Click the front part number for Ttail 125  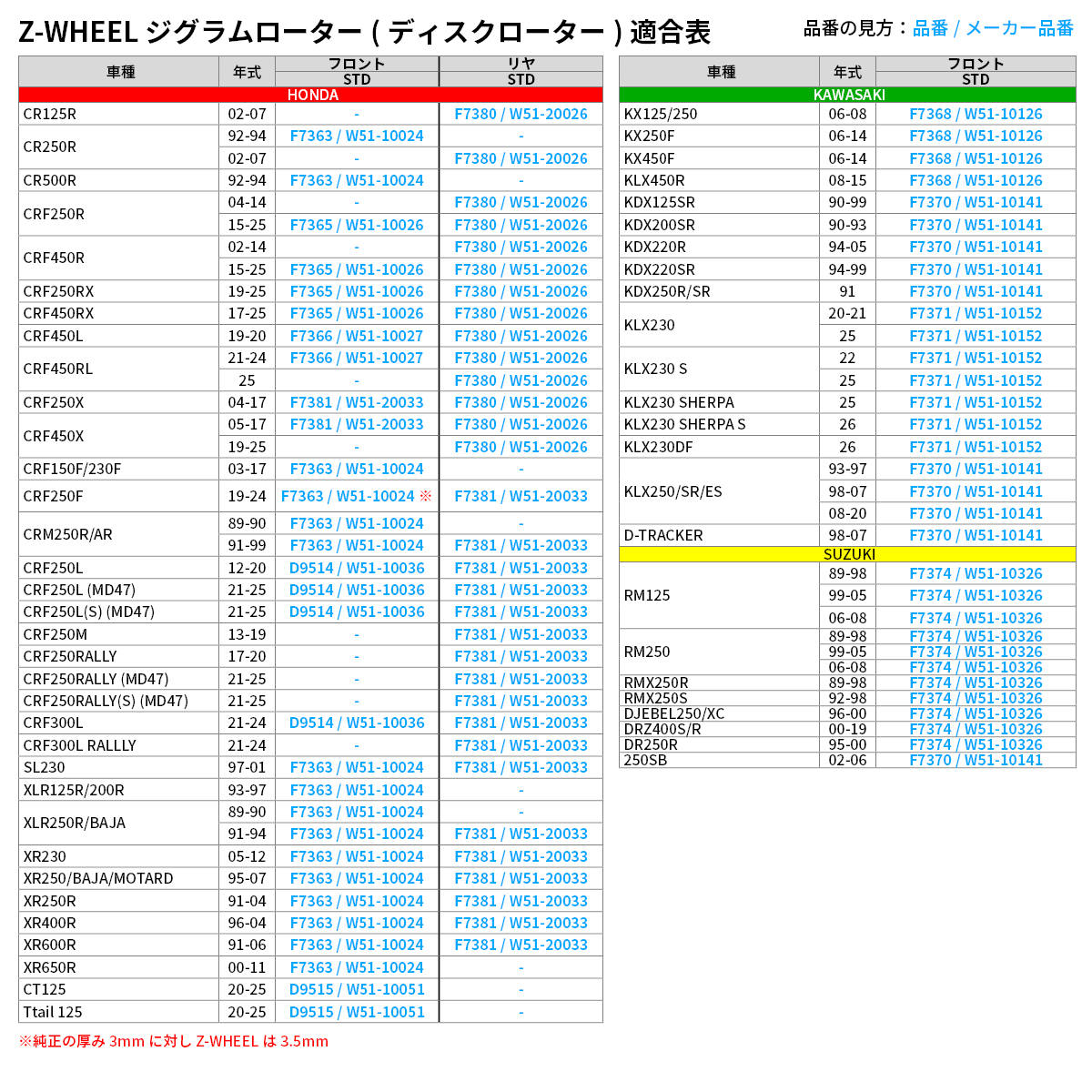tap(357, 1012)
